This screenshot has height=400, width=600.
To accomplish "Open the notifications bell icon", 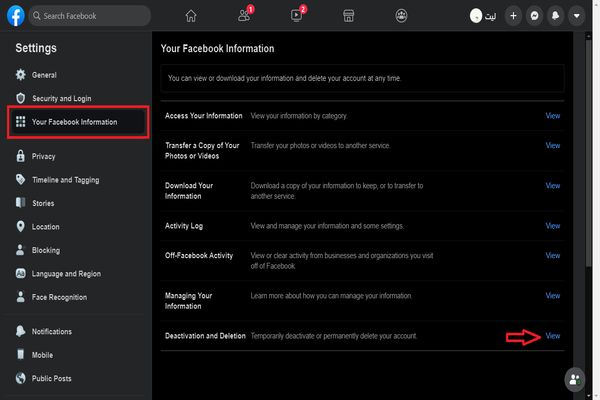I will [x=555, y=16].
